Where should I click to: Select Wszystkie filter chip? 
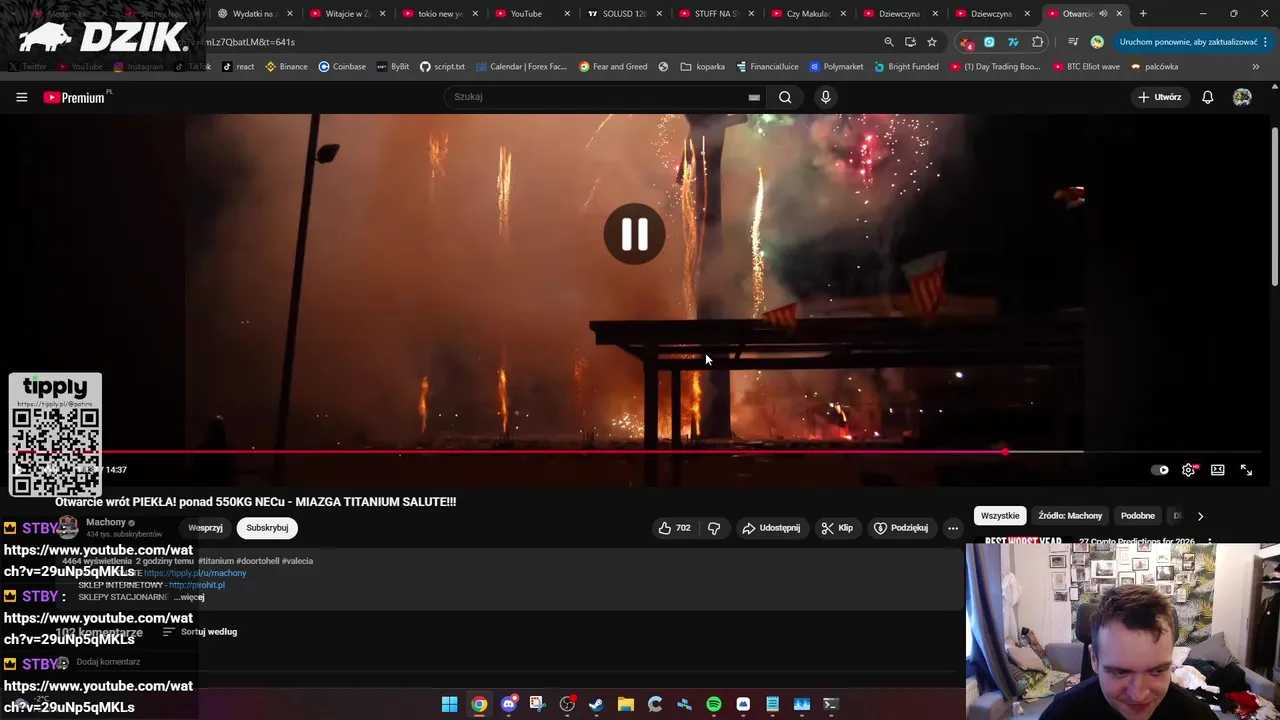(x=1000, y=516)
